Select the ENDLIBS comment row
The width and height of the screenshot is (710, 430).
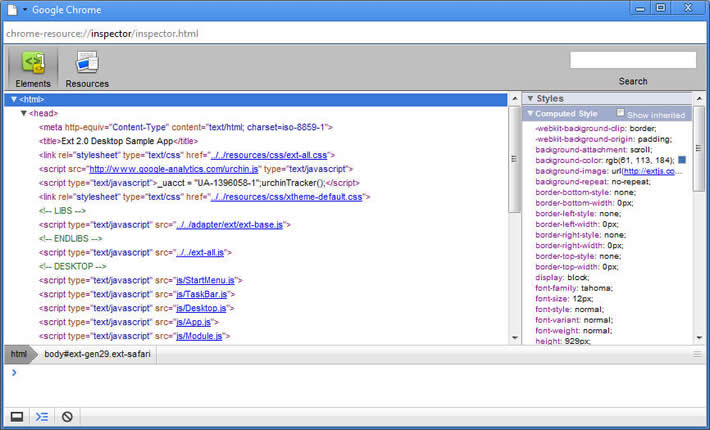click(x=71, y=239)
